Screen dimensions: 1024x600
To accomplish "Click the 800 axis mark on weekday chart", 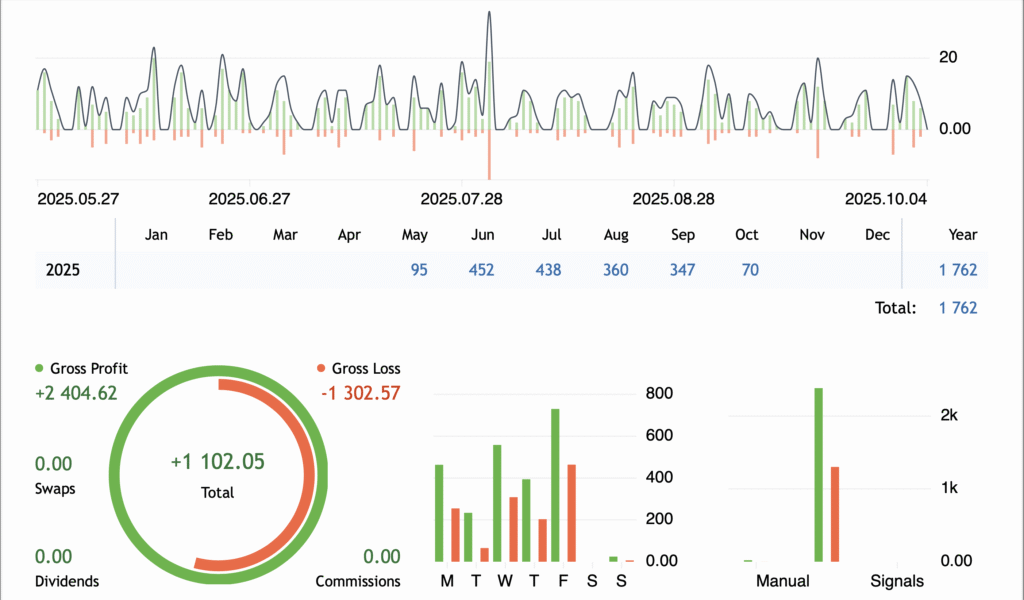I will point(658,393).
